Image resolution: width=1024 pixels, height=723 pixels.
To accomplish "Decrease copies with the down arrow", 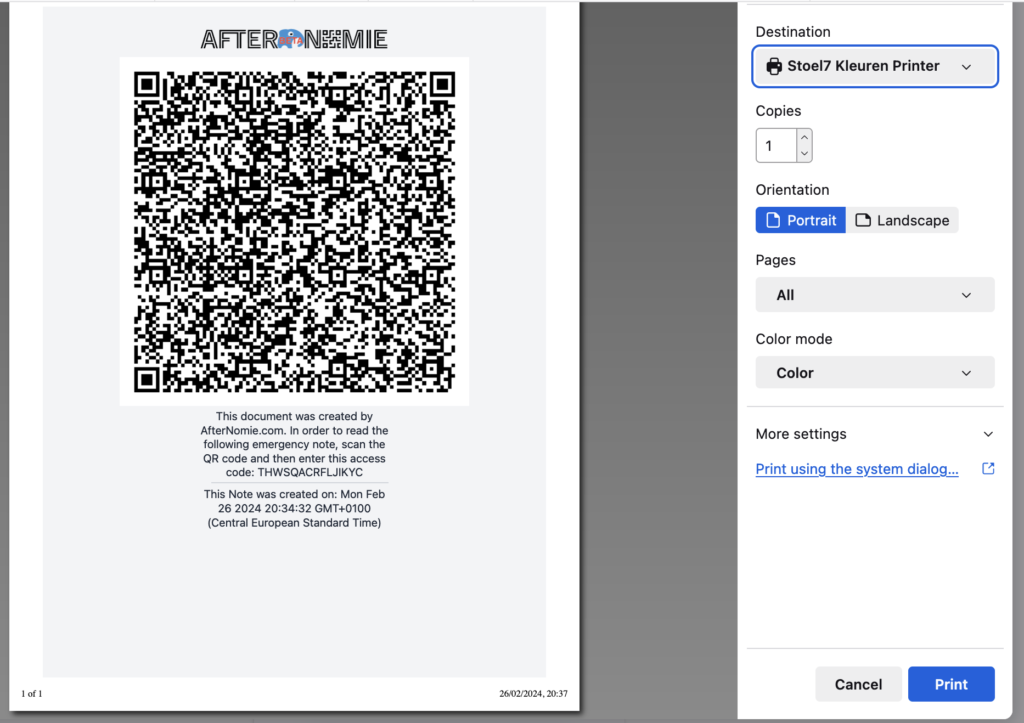I will pos(804,153).
